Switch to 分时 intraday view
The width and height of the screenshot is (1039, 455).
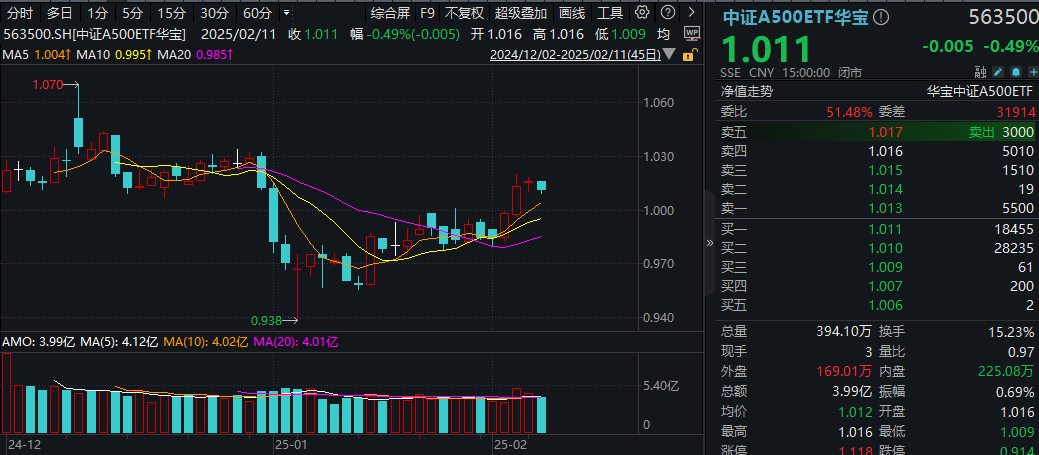tap(18, 13)
